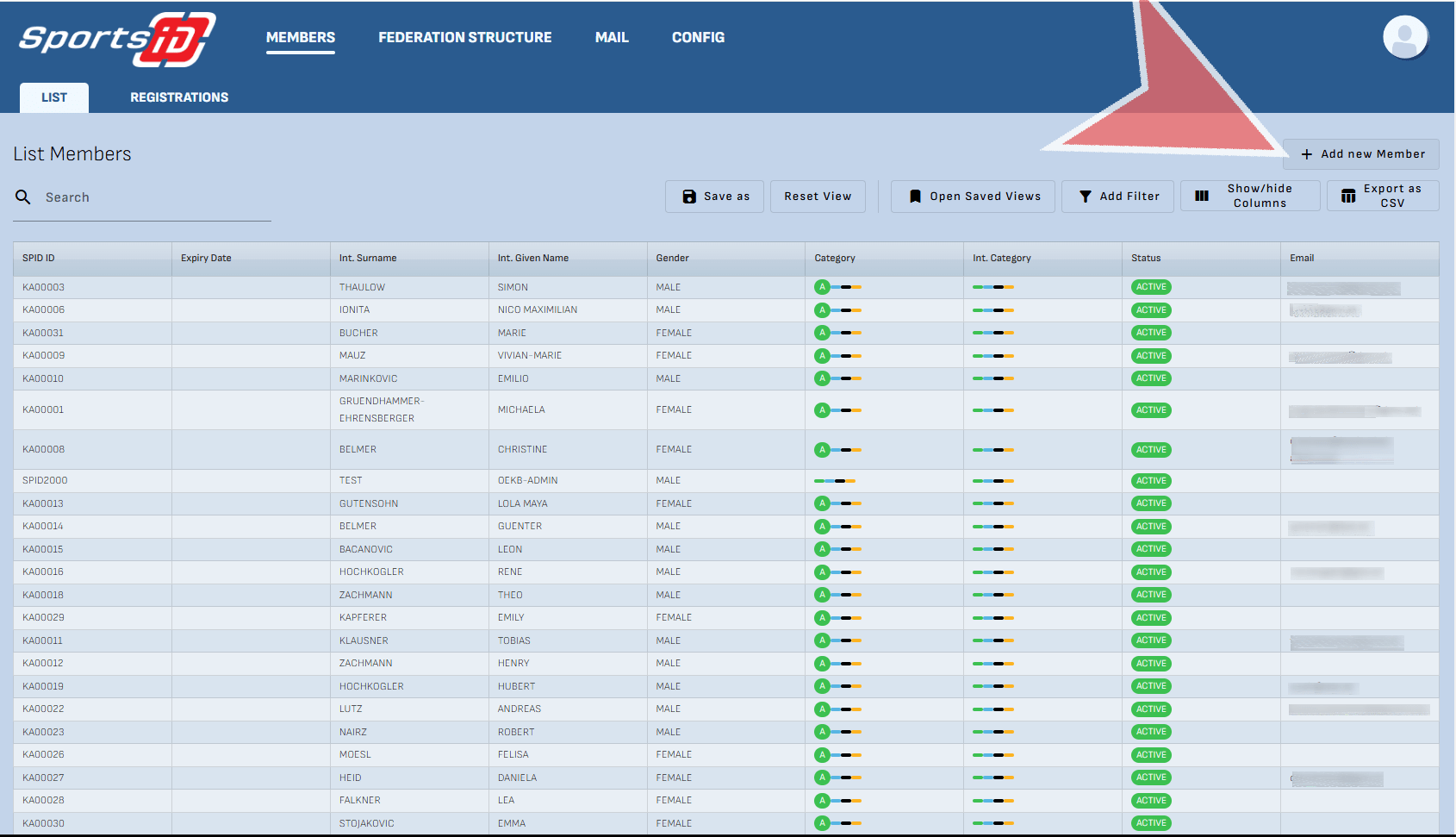Click the ACTIVE status badge for IONITA
1456x837 pixels.
(x=1150, y=310)
